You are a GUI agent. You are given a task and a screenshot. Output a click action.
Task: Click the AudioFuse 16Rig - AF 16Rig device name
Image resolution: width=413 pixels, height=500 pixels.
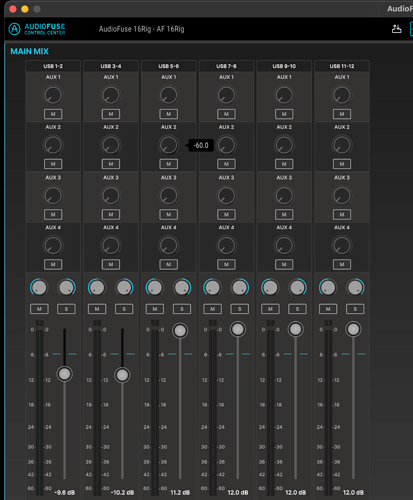coord(141,29)
